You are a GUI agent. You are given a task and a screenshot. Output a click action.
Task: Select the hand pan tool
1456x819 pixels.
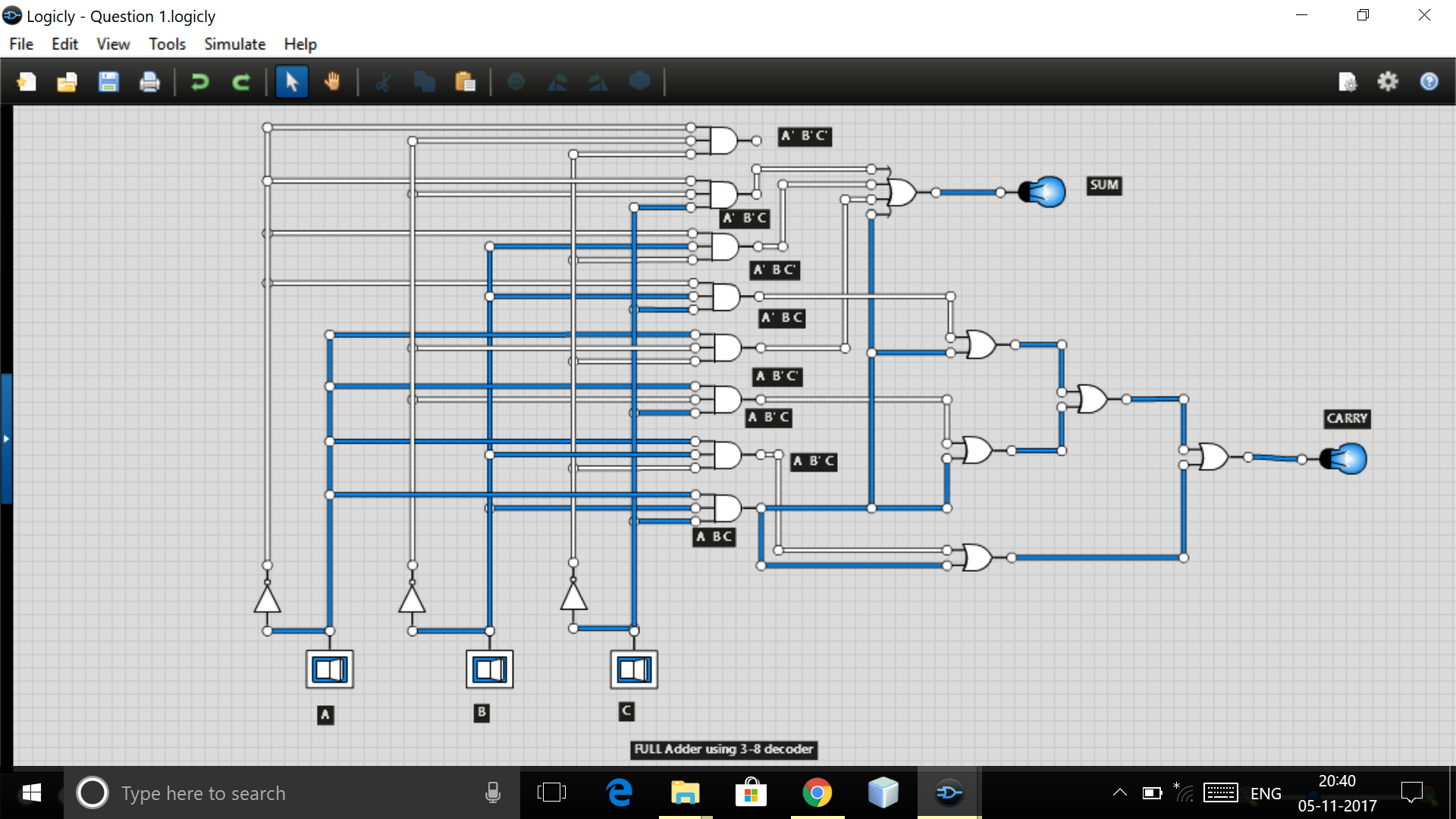[x=332, y=81]
